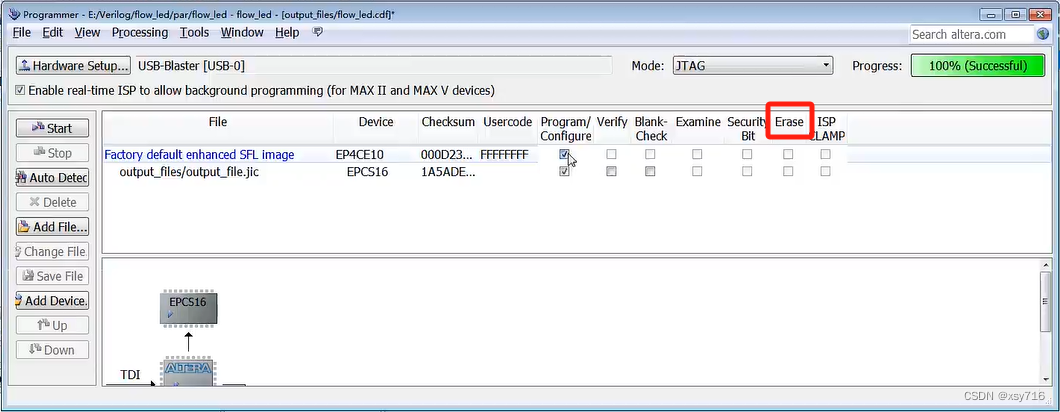The height and width of the screenshot is (412, 1060).
Task: Uncheck Program/Configure for output_file.jic row
Action: (564, 171)
